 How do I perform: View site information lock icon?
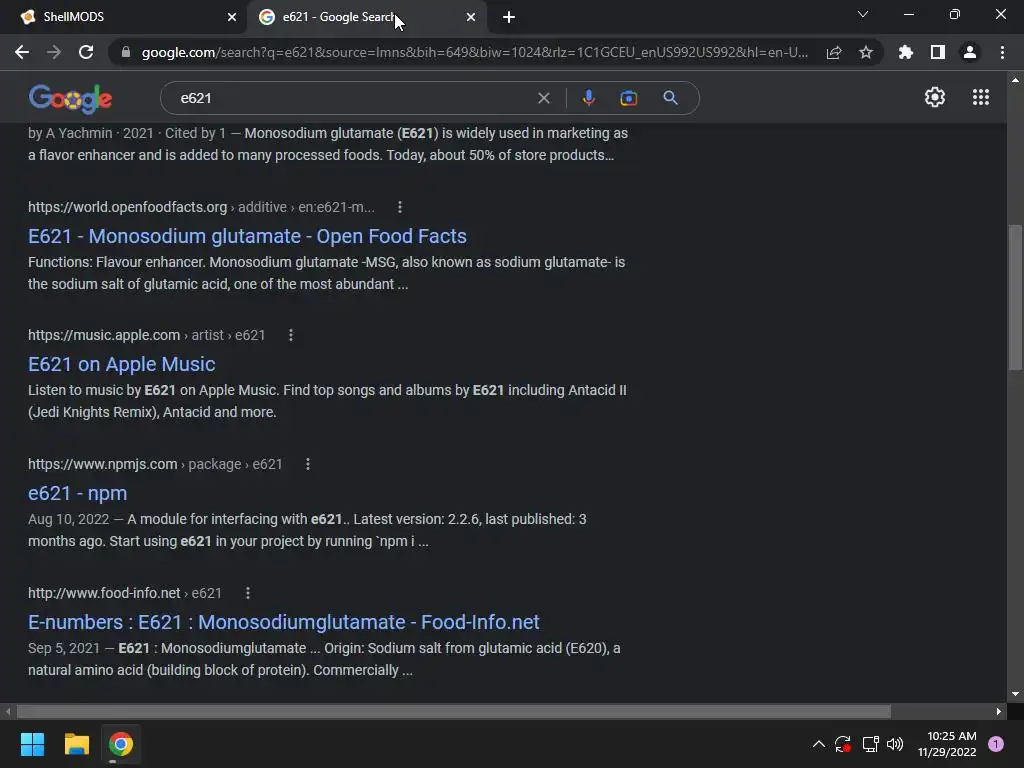[126, 52]
